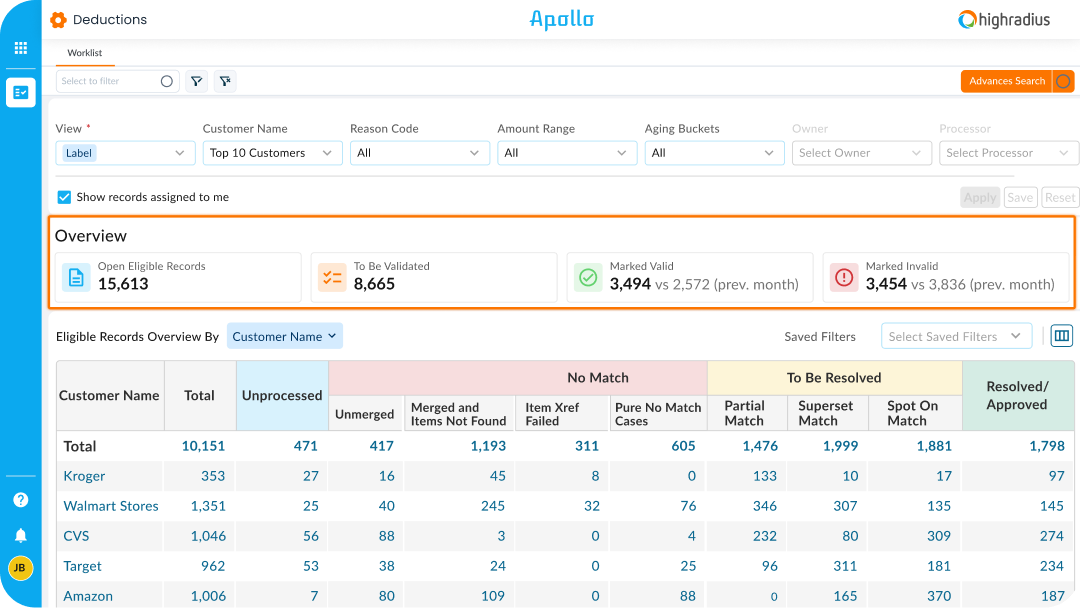
Task: Click the highradius logo in the header
Action: click(1003, 19)
